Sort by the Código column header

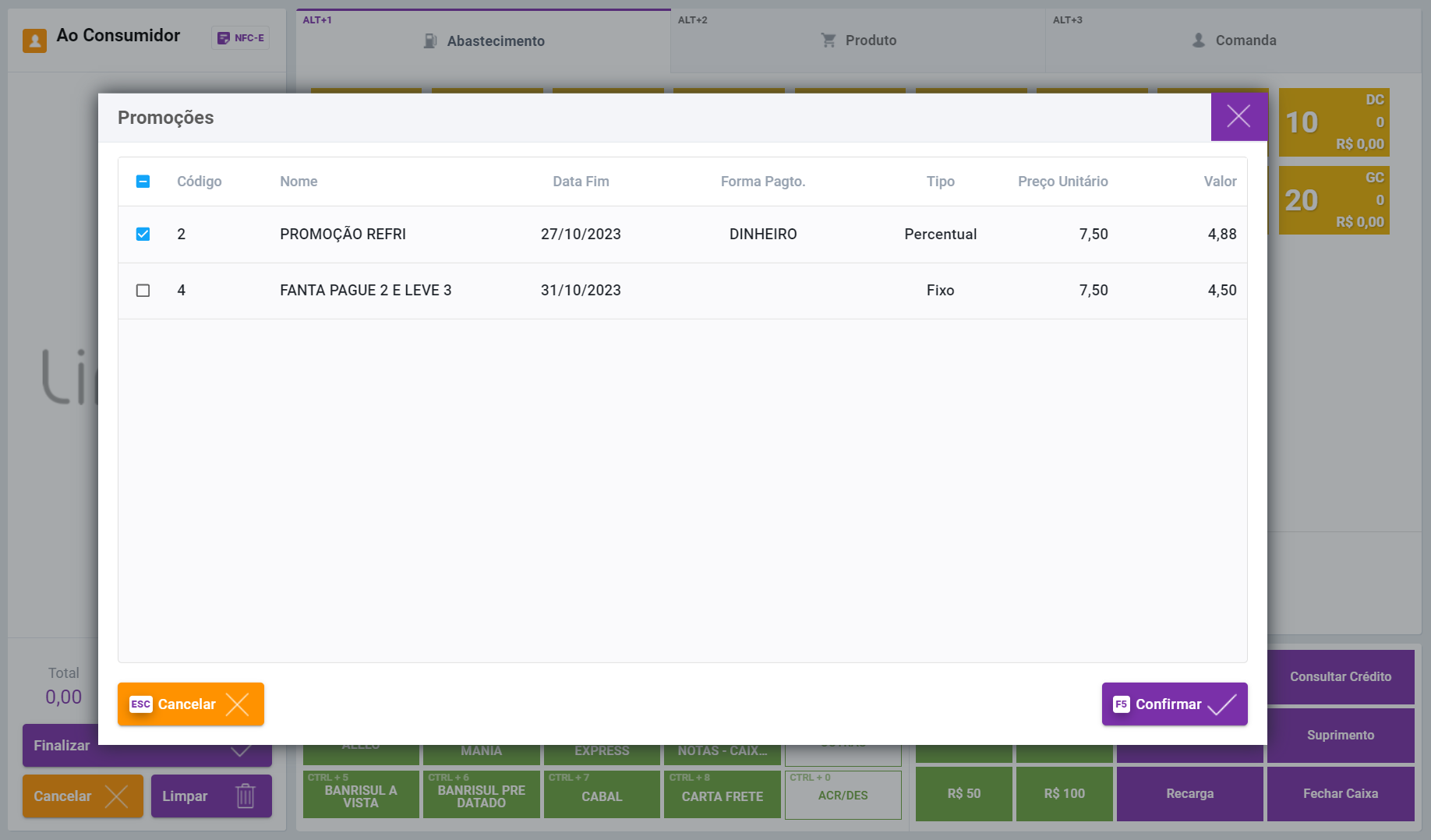click(x=200, y=182)
